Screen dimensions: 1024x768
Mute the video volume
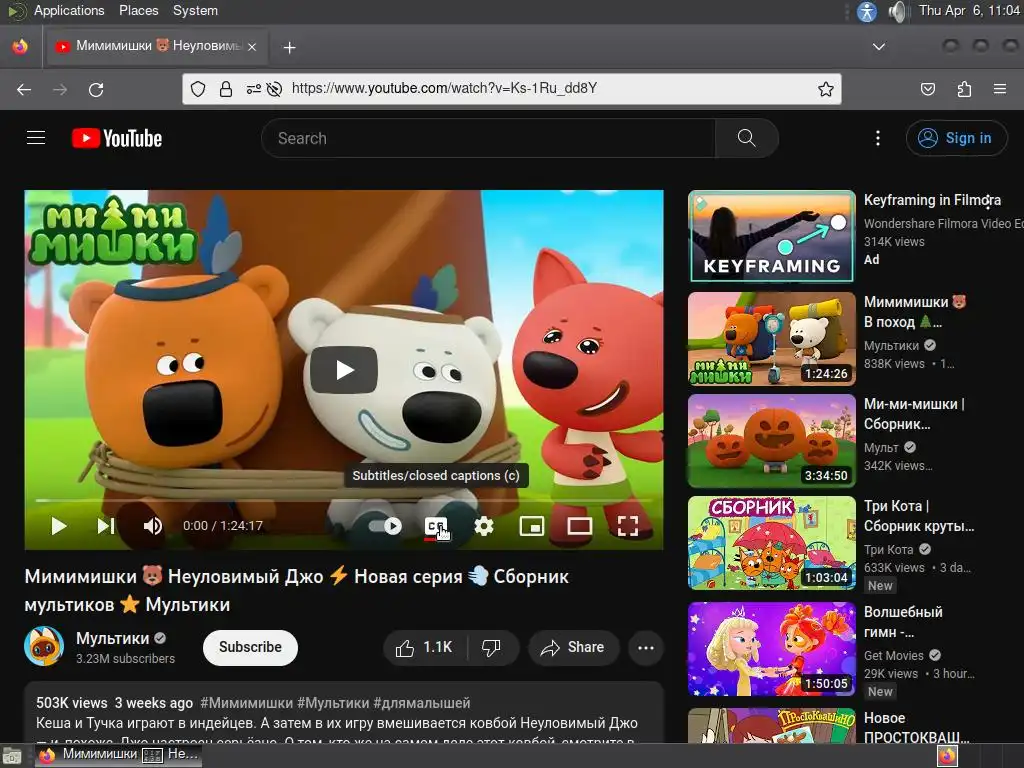(x=152, y=526)
